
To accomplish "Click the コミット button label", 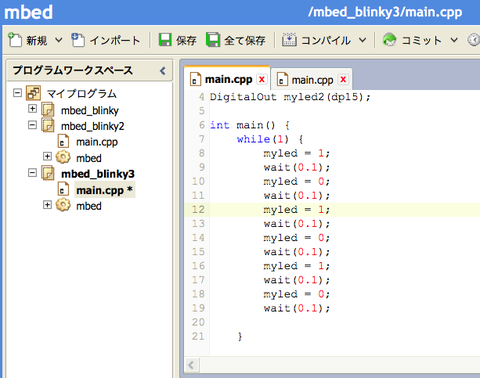I will pos(422,41).
